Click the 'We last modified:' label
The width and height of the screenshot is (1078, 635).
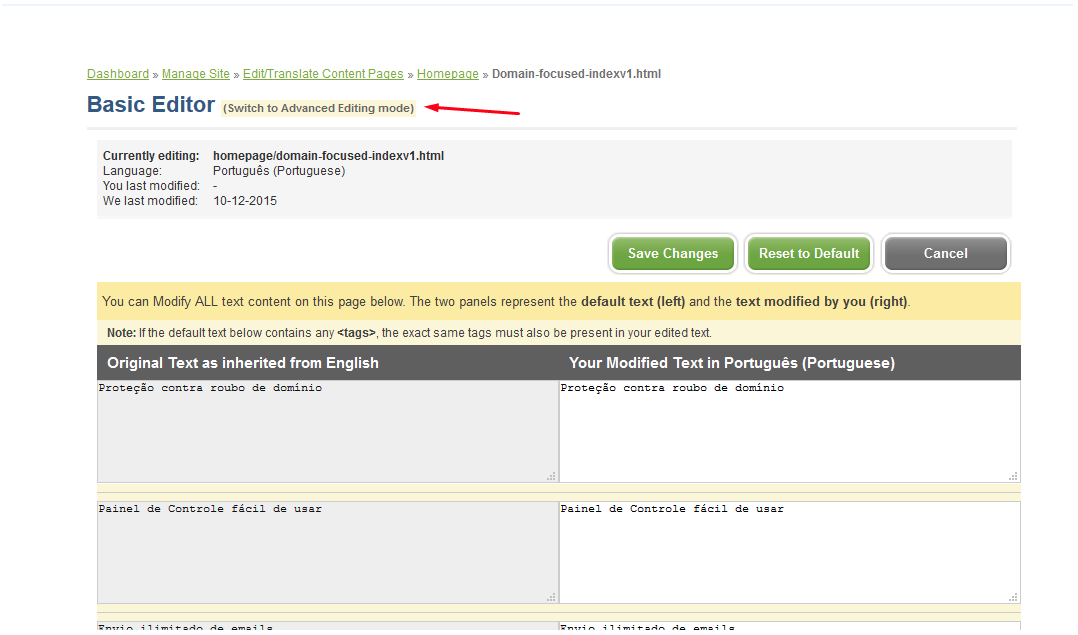coord(150,201)
